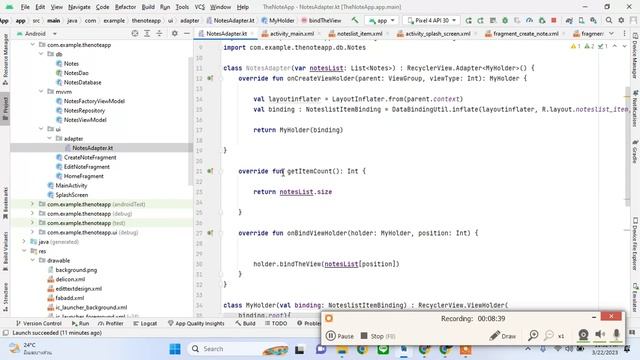
Task: Open HomeFragment in project tree
Action: (83, 176)
